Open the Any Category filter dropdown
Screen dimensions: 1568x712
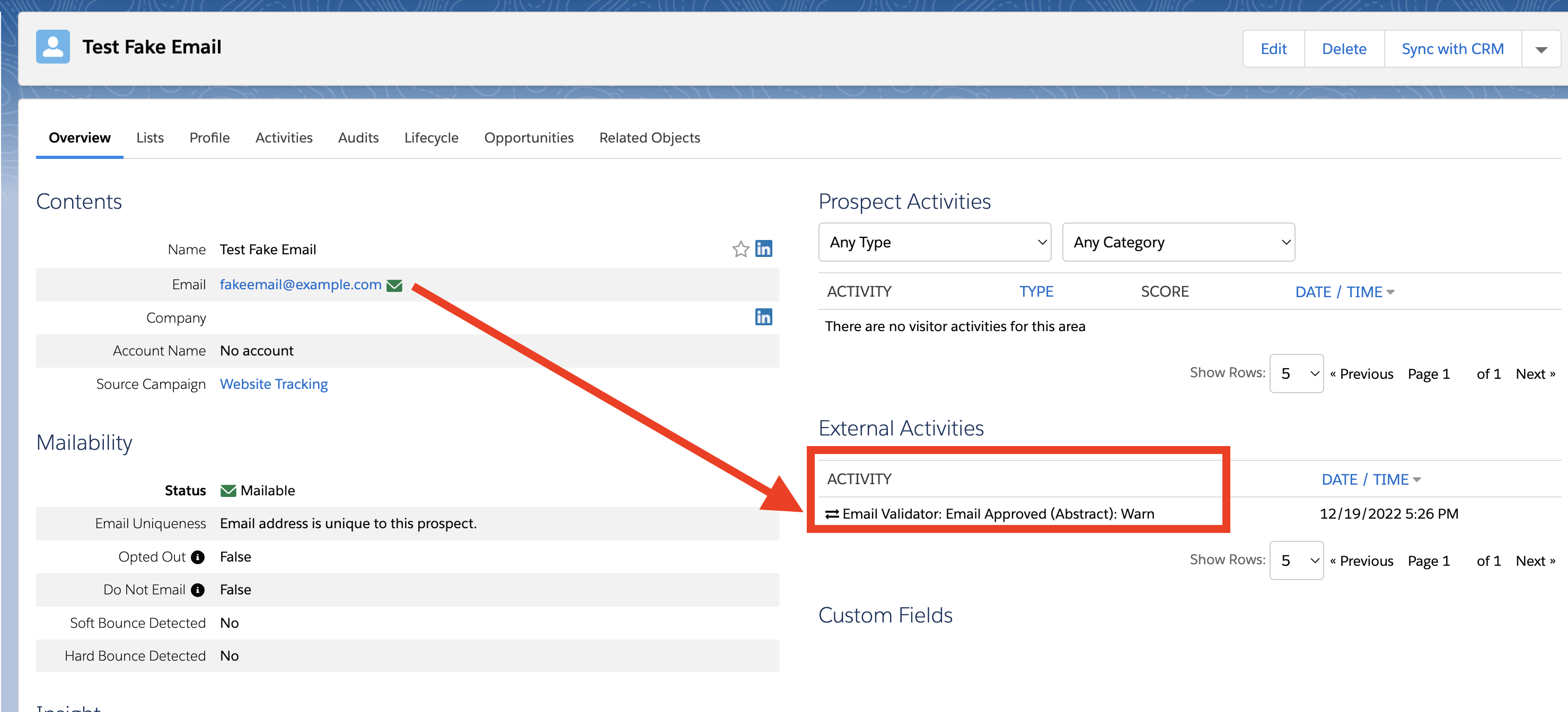[x=1178, y=242]
